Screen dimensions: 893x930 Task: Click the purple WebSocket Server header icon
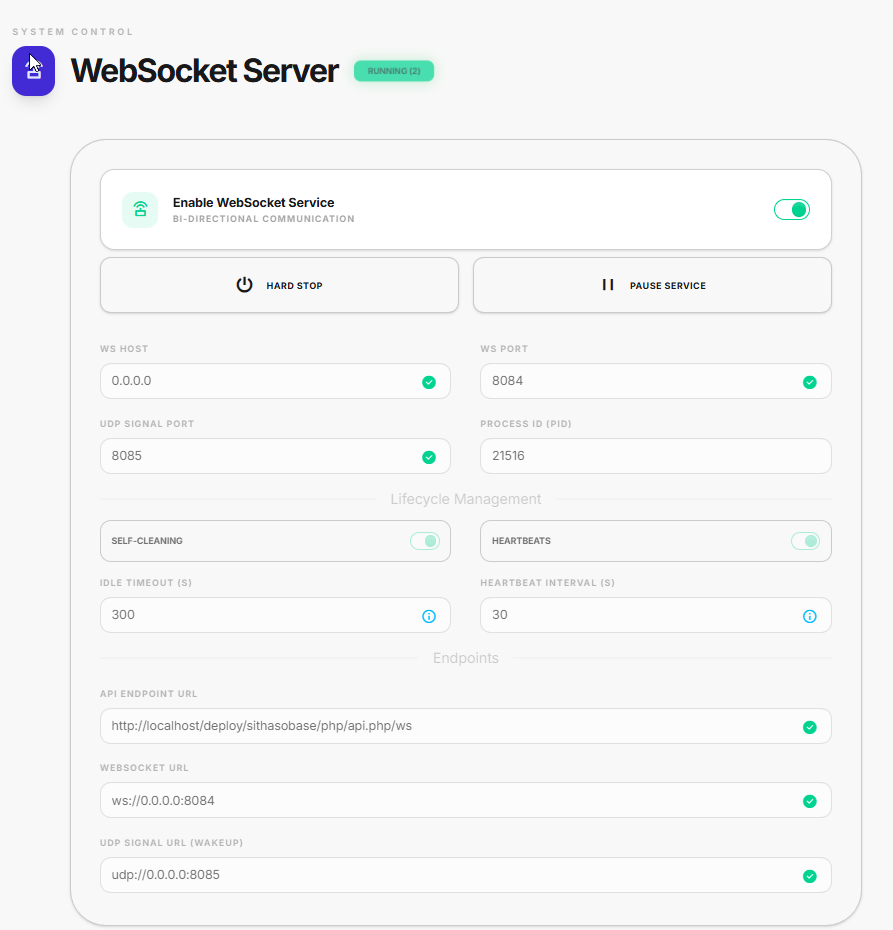point(33,71)
